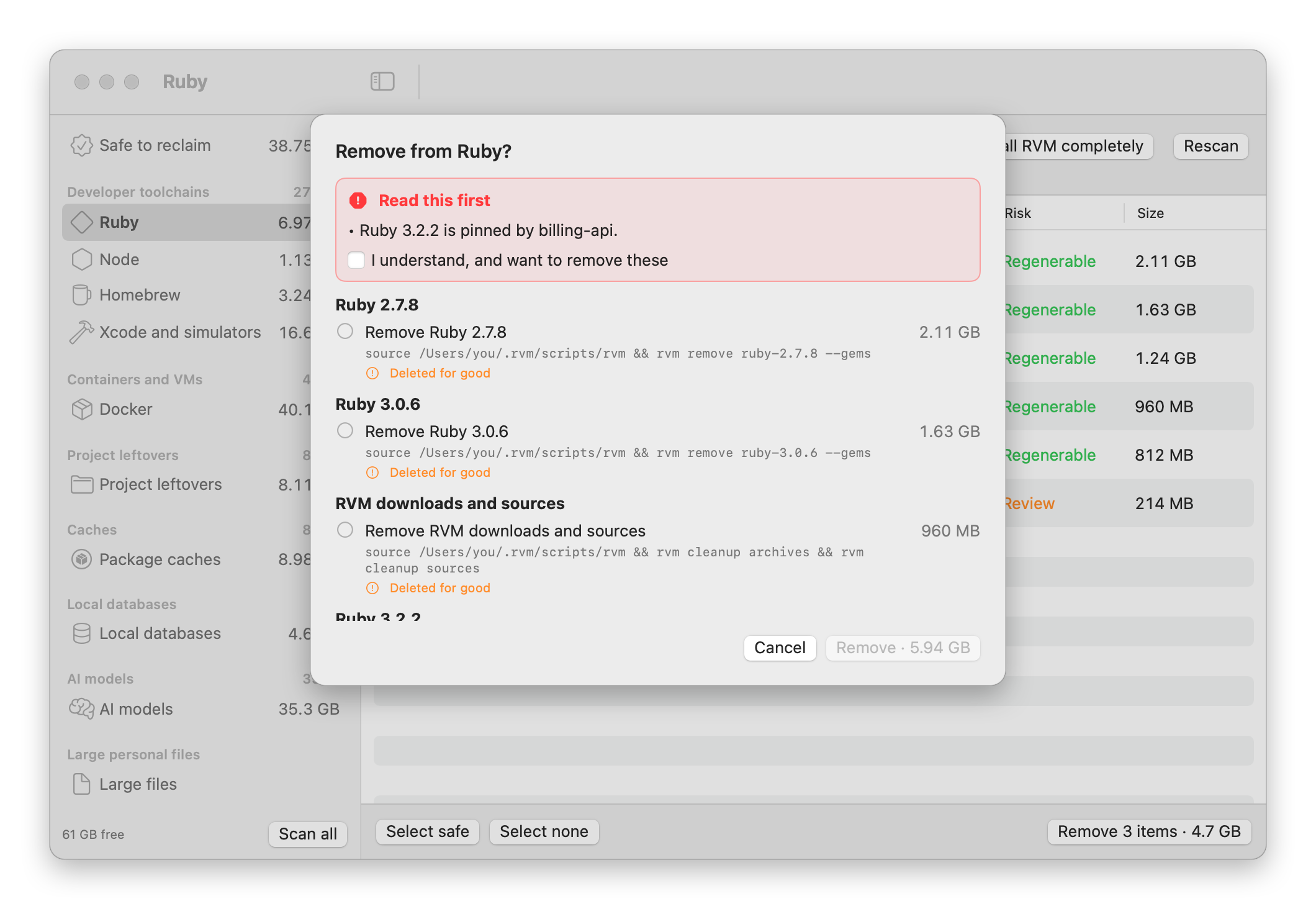
Task: Click the Select none button
Action: pos(544,831)
